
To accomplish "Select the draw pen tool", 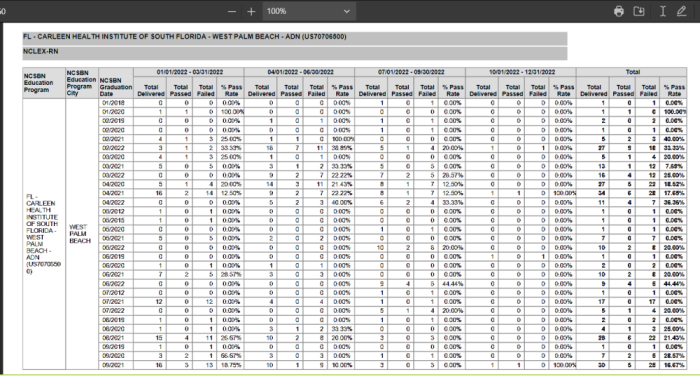I will pyautogui.click(x=682, y=11).
